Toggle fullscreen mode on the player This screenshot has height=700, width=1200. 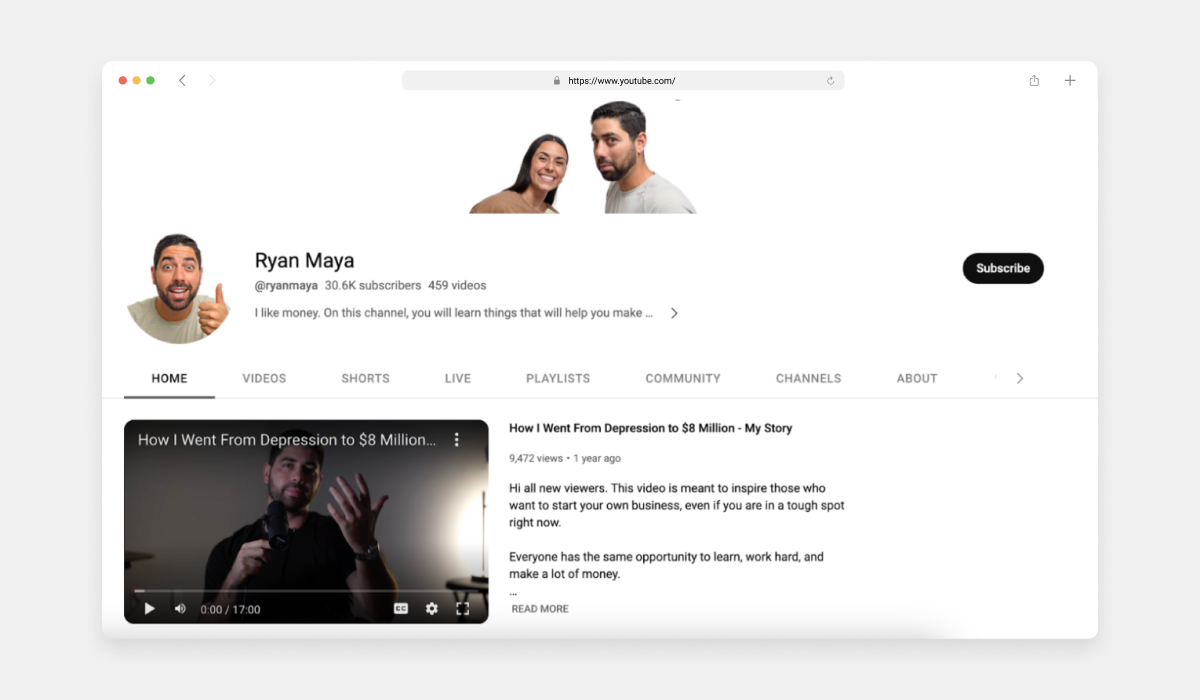462,608
